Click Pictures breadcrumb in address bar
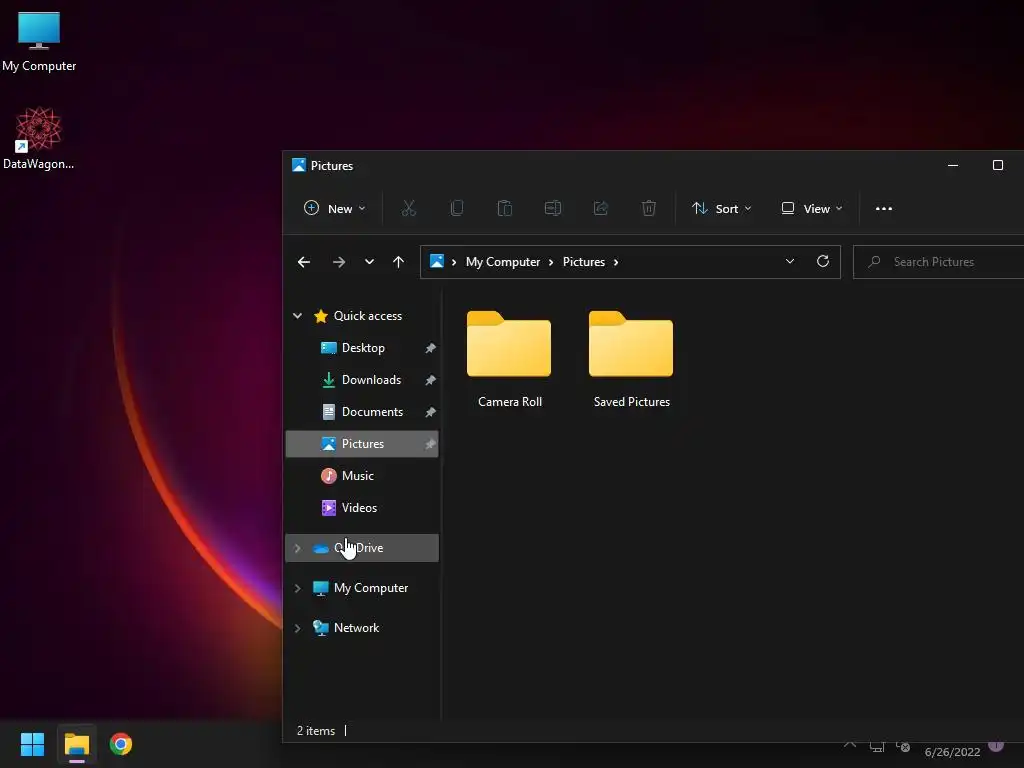The width and height of the screenshot is (1024, 768). (x=584, y=262)
